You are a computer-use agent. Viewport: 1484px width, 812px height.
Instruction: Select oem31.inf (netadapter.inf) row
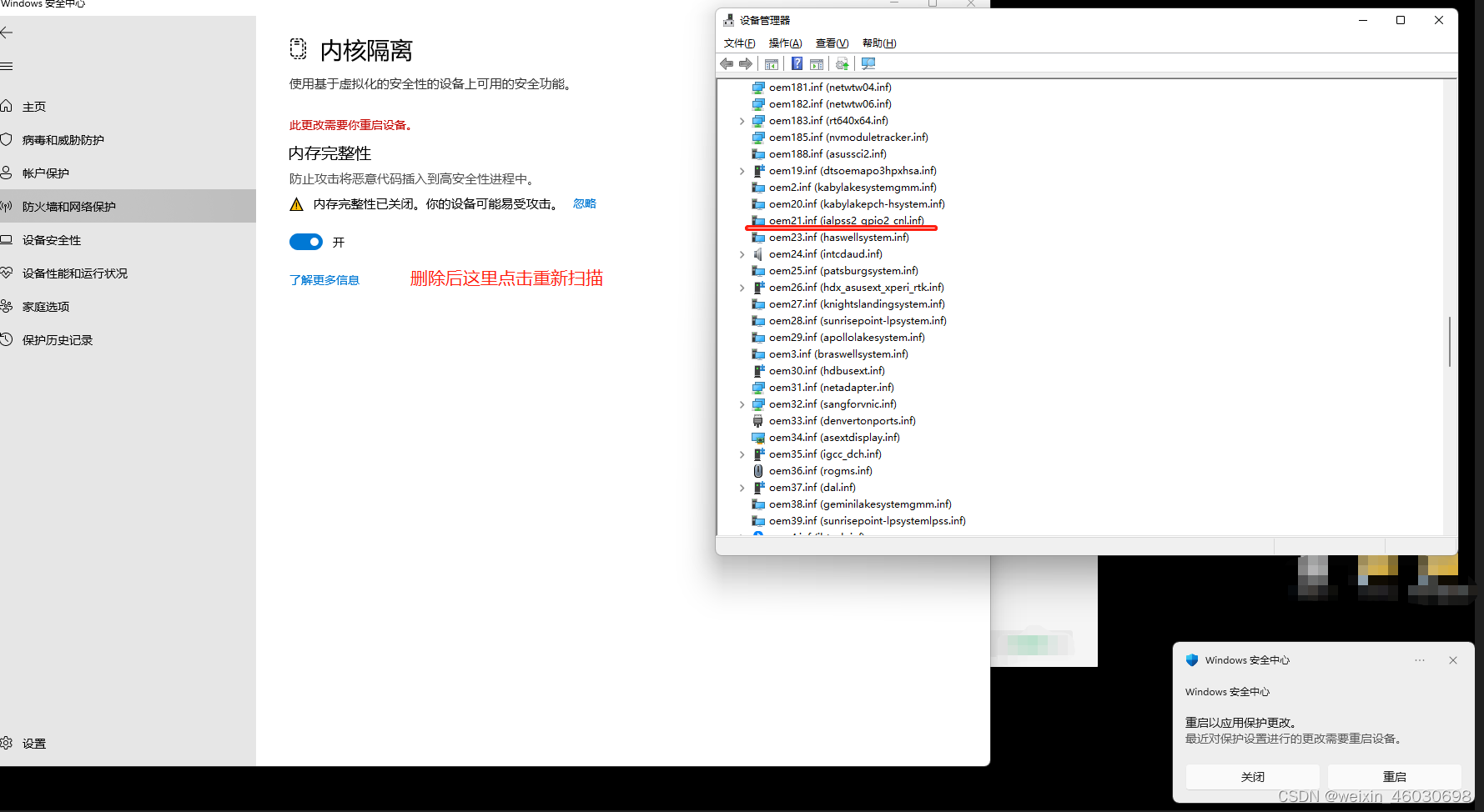coord(823,388)
